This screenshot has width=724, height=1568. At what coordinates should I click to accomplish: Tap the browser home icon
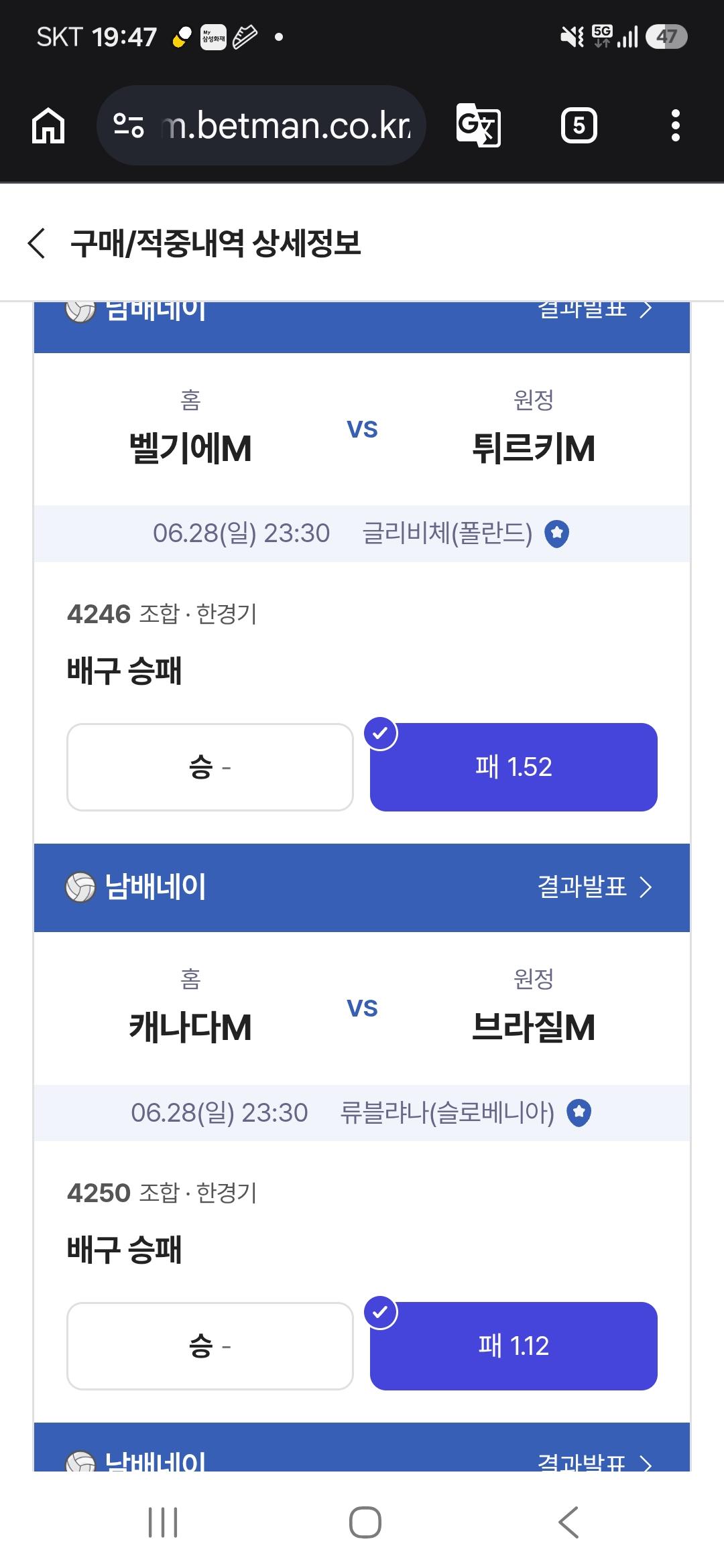pos(48,125)
